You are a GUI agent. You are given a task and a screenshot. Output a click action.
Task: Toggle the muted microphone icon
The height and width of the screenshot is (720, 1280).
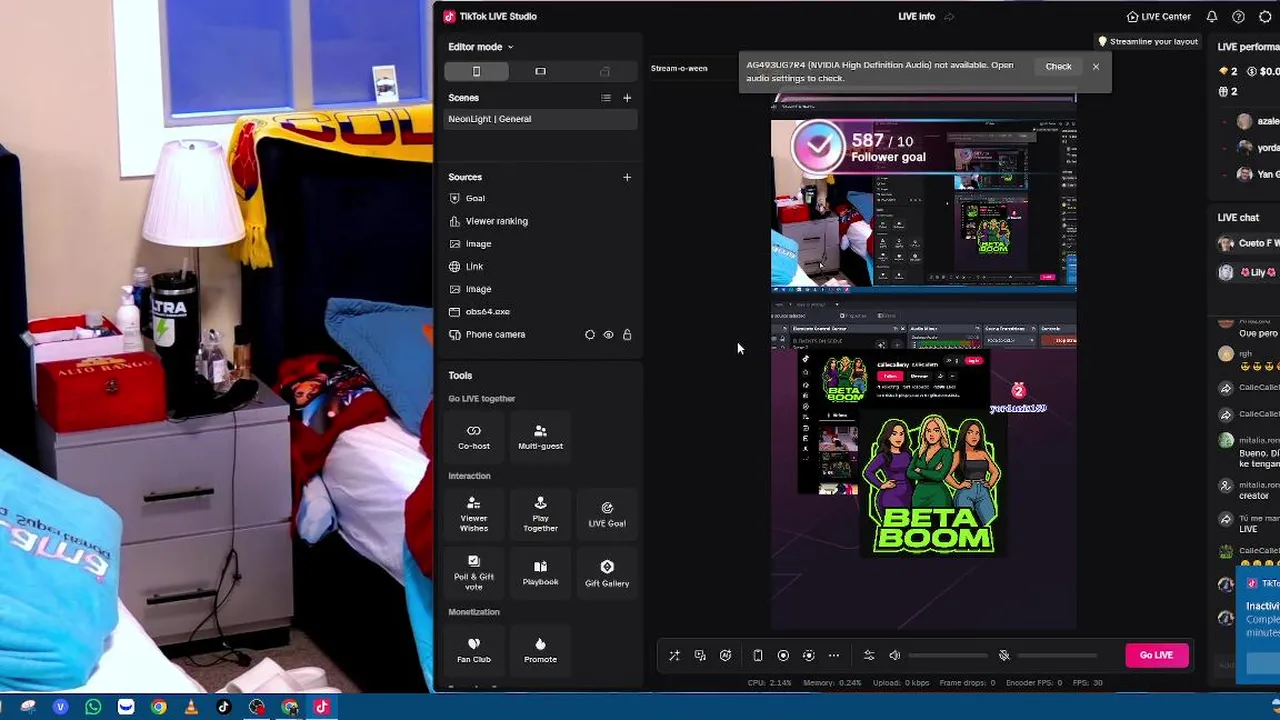coord(1004,656)
